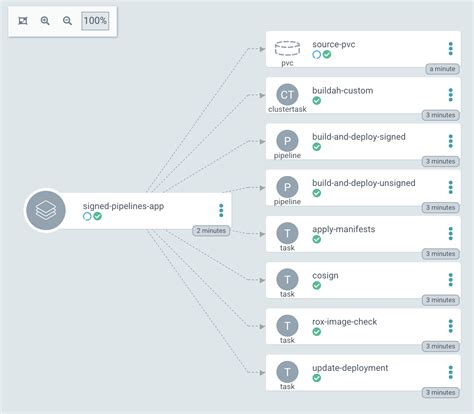Click the P pipeline icon for build-and-deploy-unsigned
The image size is (474, 414).
[287, 187]
